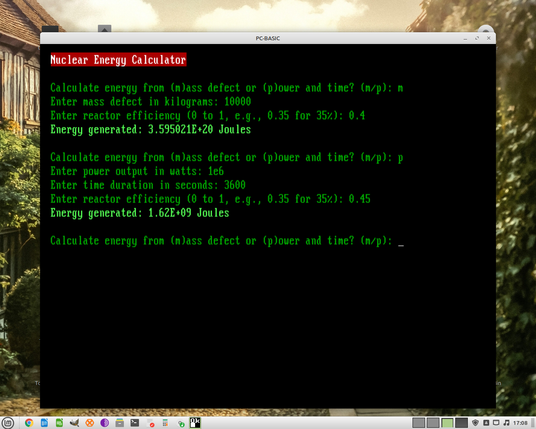Open the security shield tray icon
536x429 pixels.
pyautogui.click(x=475, y=423)
